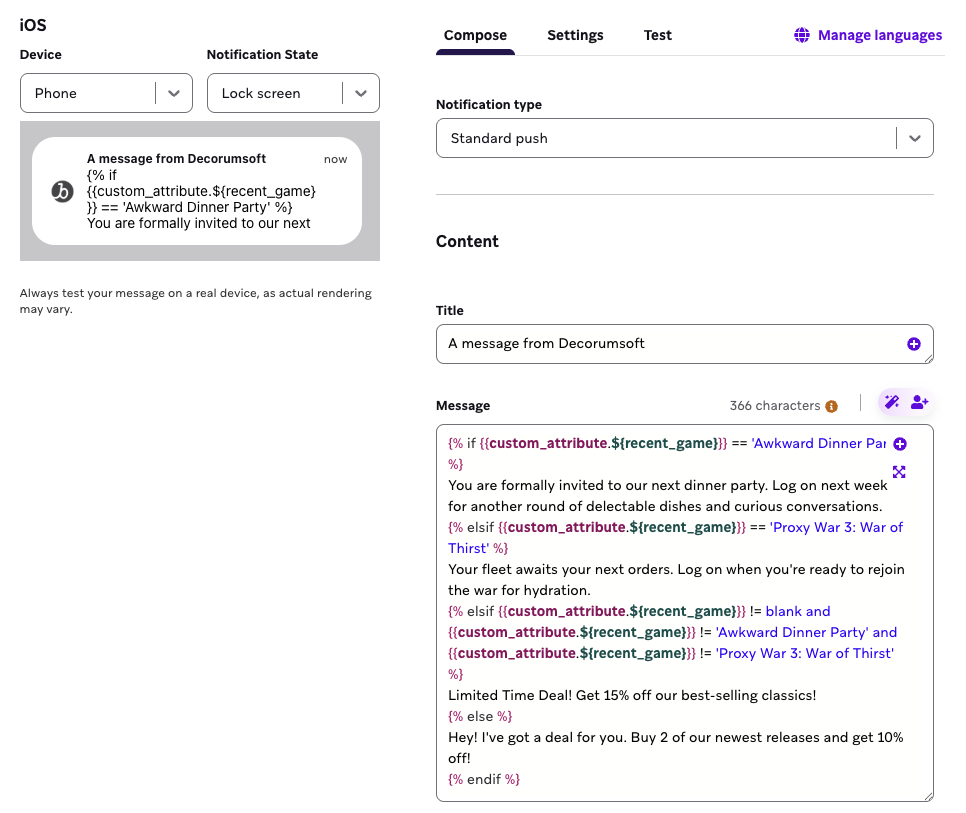Select the Compose tab
966x813 pixels.
(475, 36)
